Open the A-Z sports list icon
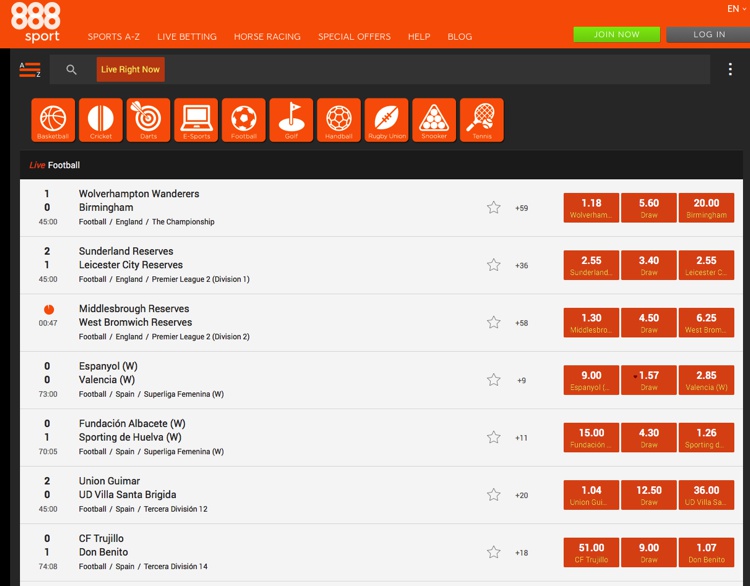 click(30, 70)
